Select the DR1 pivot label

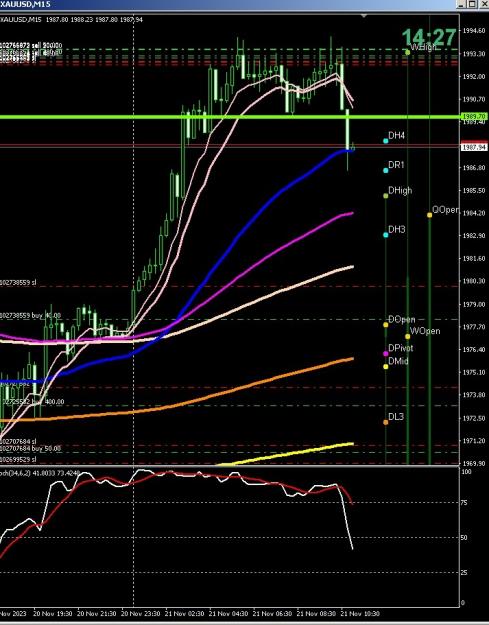click(396, 165)
